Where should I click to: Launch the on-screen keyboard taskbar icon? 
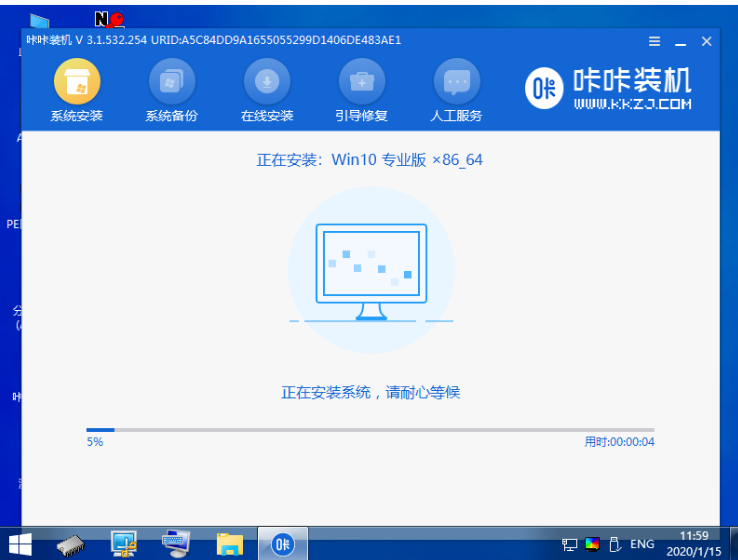177,544
